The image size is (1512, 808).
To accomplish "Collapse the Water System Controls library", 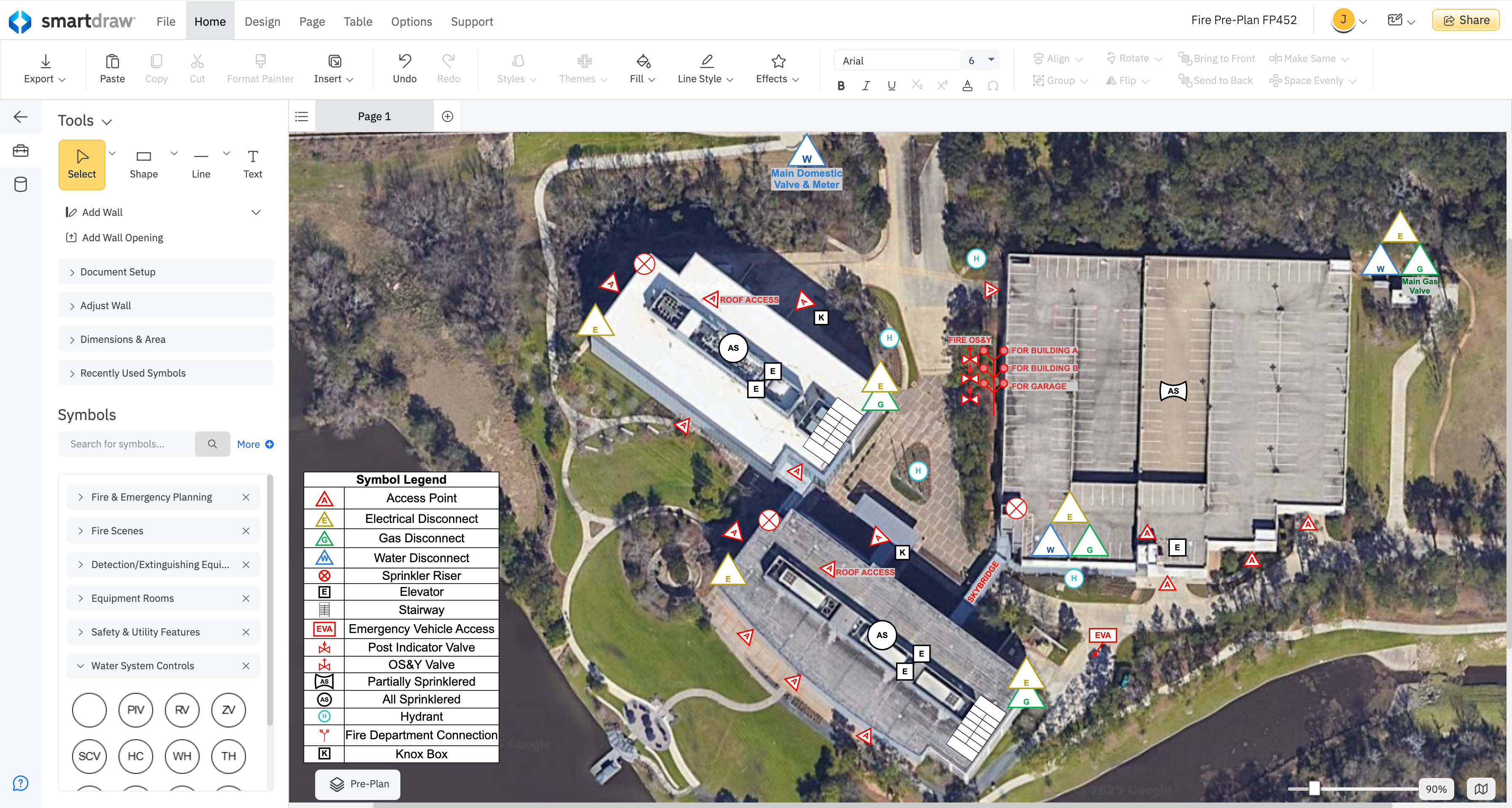I will pyautogui.click(x=81, y=665).
